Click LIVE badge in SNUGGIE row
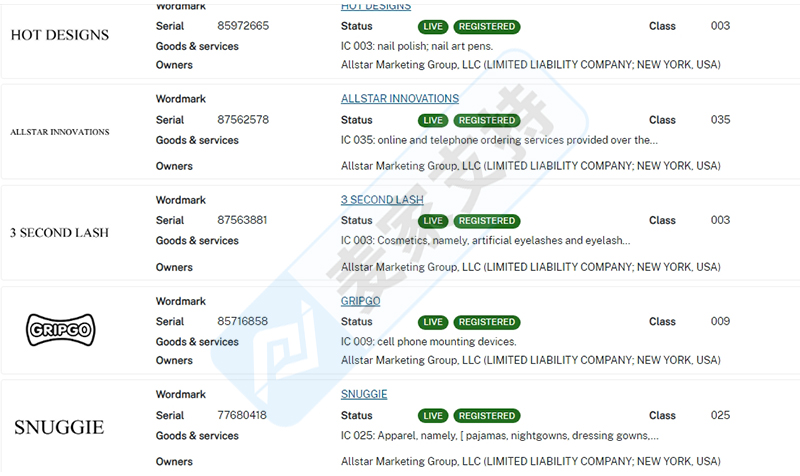Screen dimensions: 800x476 (x=433, y=416)
